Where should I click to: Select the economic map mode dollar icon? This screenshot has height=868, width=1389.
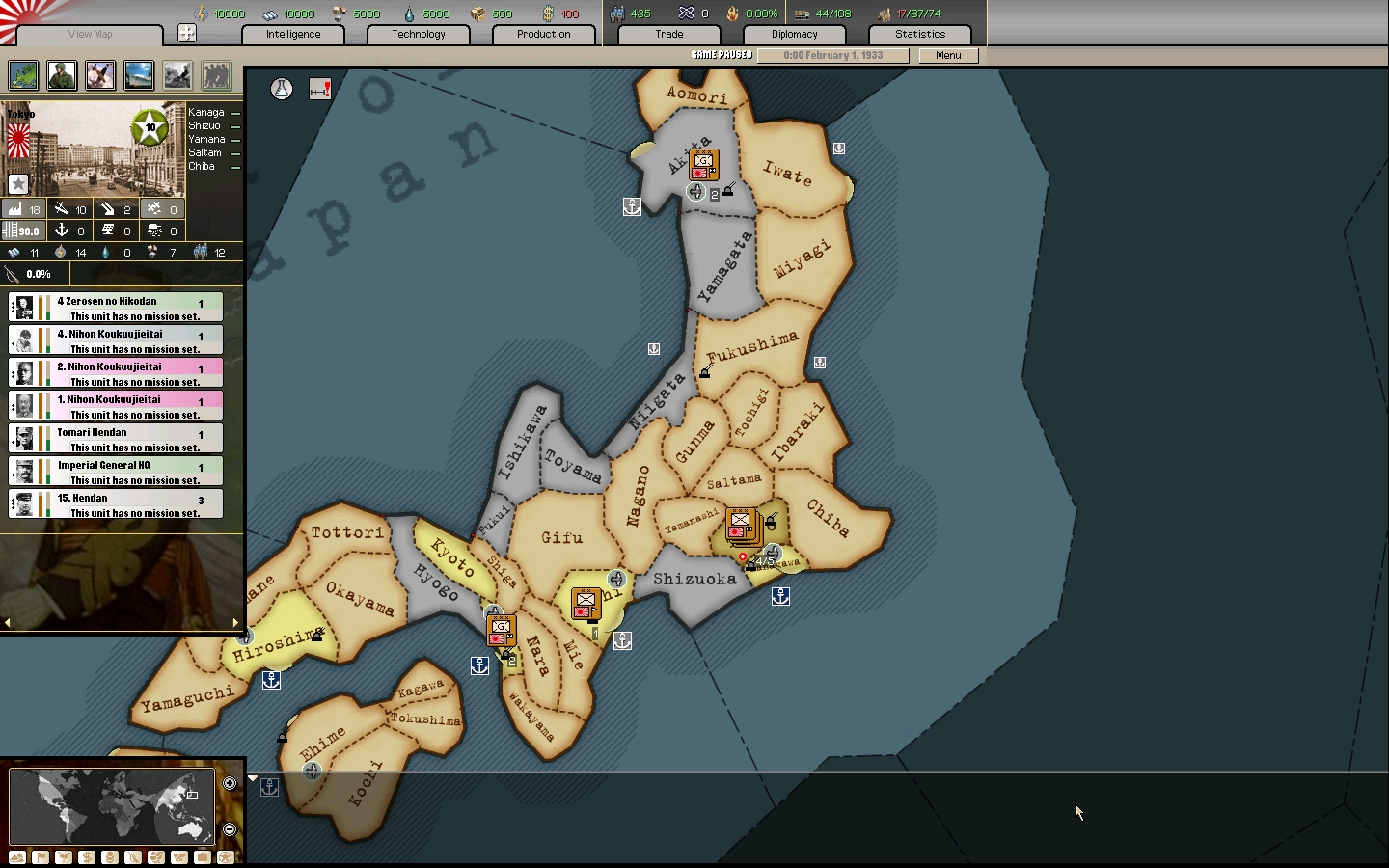(x=87, y=857)
